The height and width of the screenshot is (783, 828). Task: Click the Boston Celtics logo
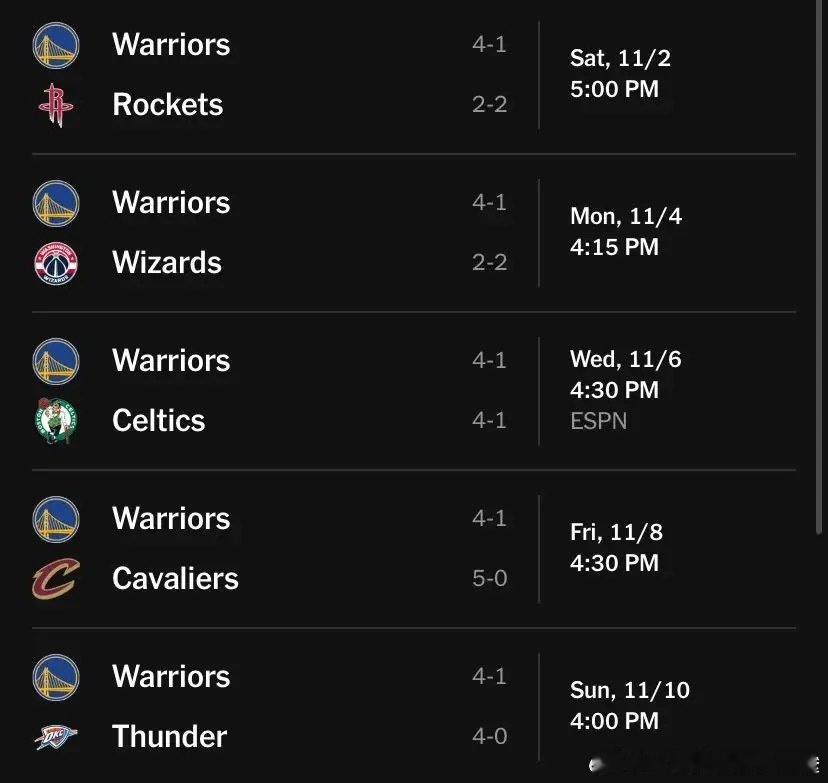pyautogui.click(x=56, y=421)
